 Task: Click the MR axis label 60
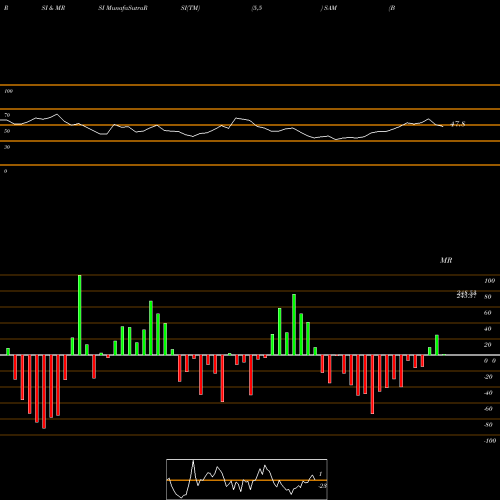(x=488, y=313)
